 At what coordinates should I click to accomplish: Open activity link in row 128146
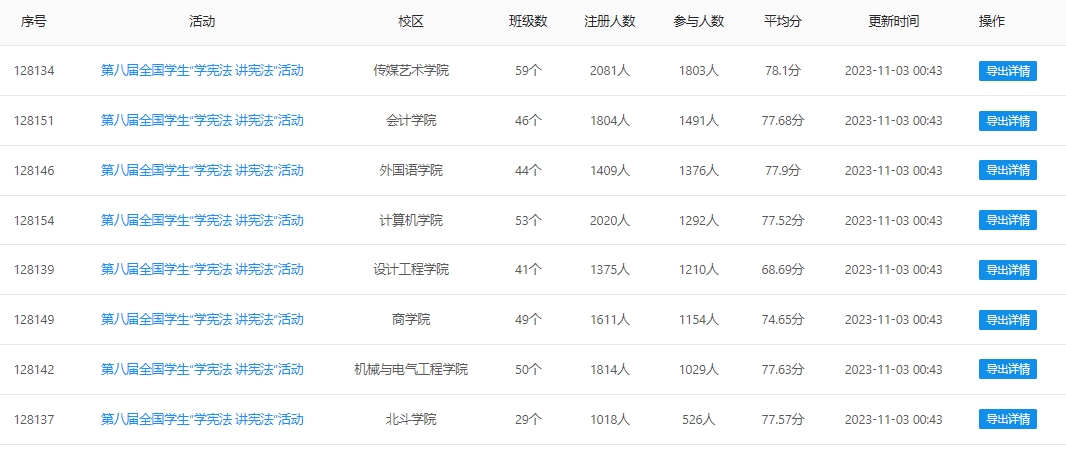(x=202, y=170)
